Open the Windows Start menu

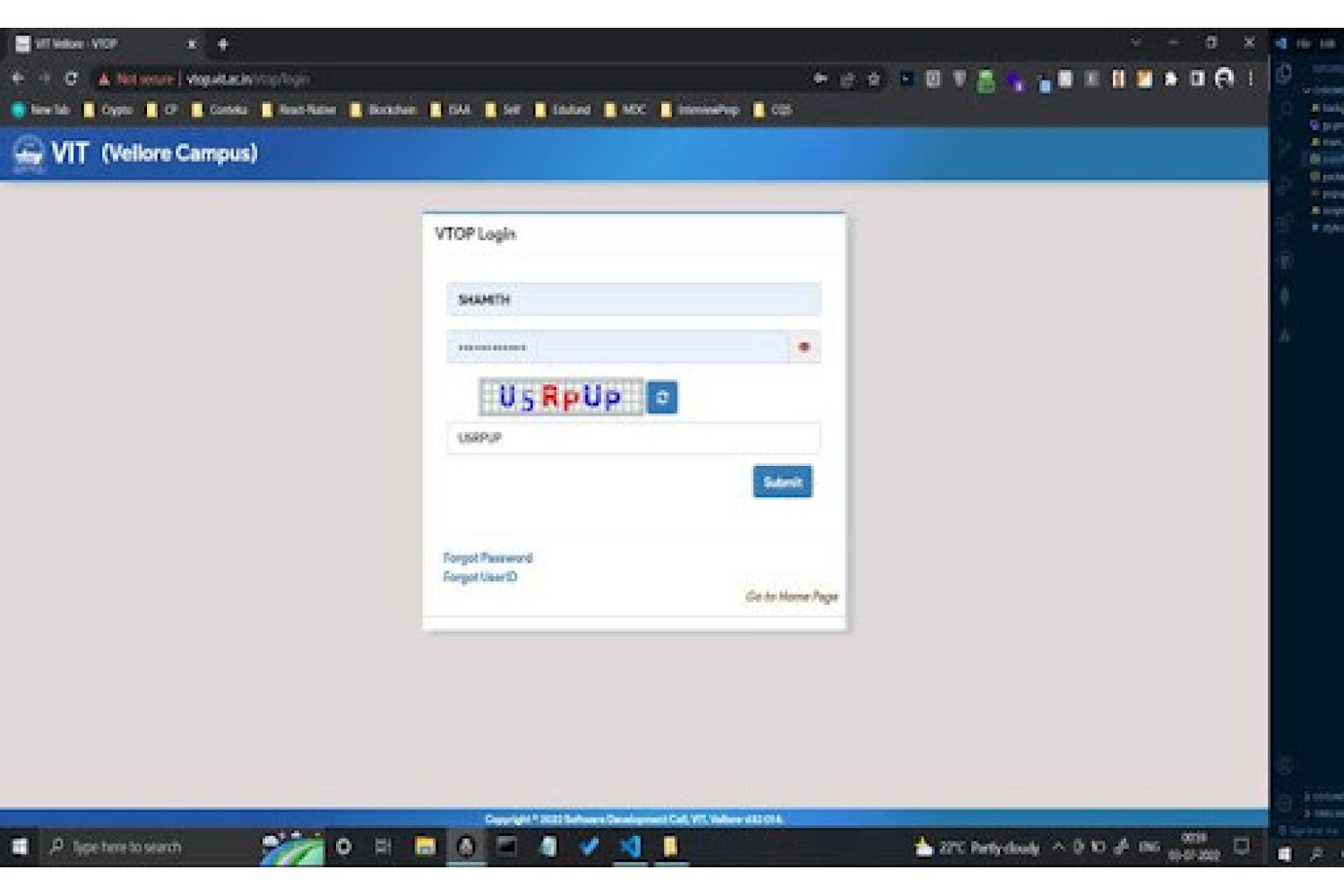[19, 847]
